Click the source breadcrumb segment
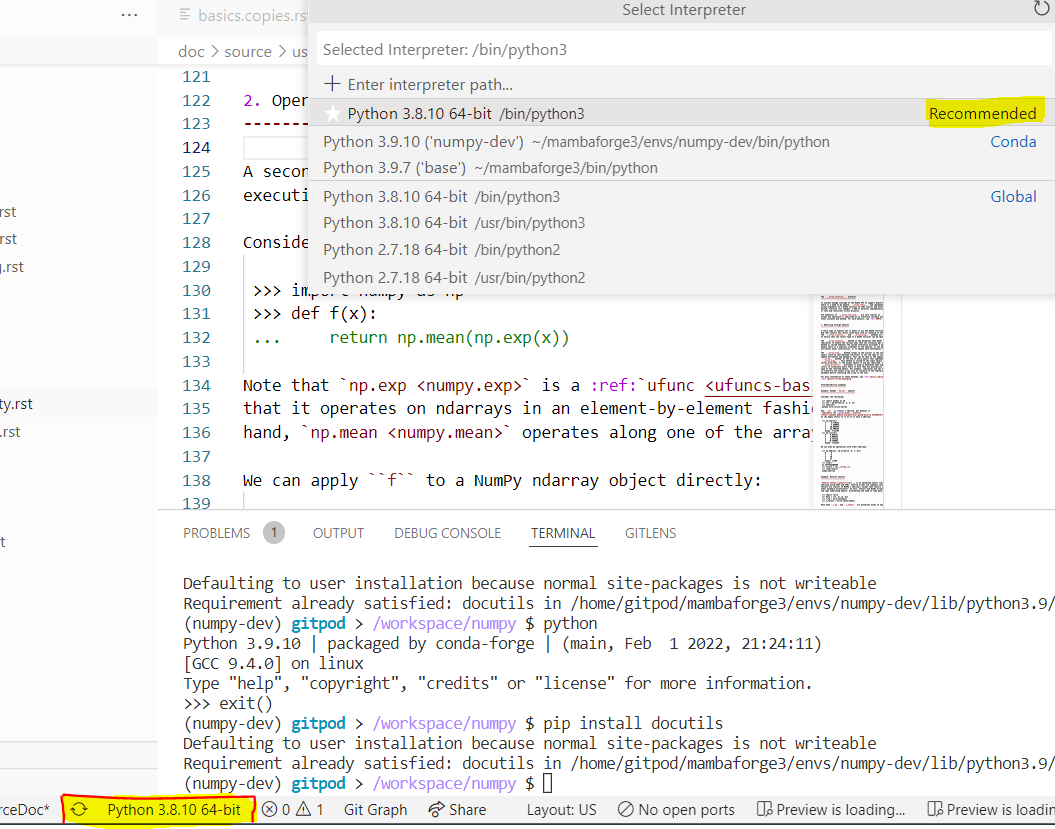This screenshot has width=1055, height=829. [x=248, y=51]
